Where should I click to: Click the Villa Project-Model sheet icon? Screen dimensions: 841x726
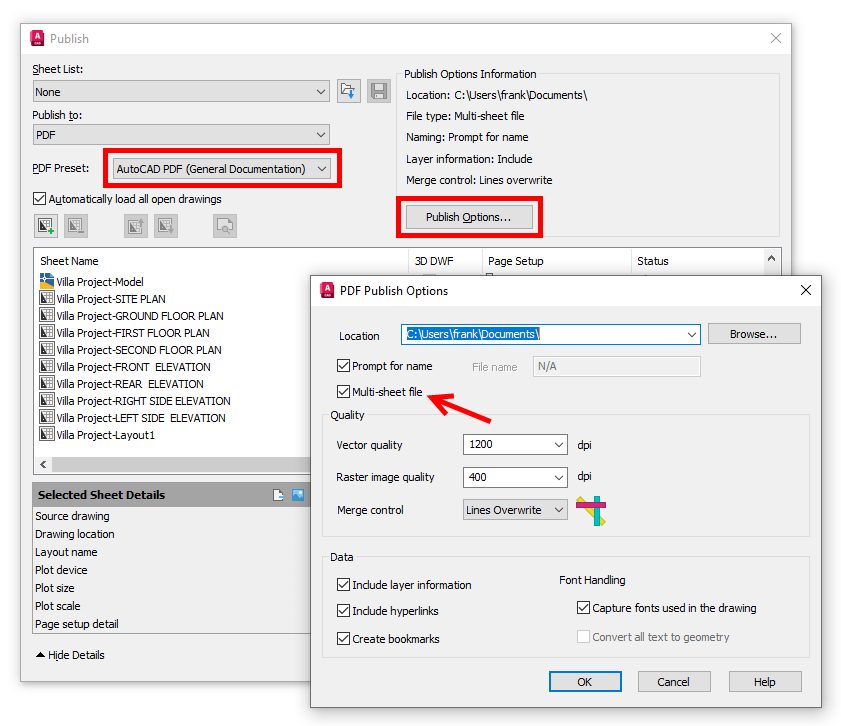pyautogui.click(x=47, y=280)
